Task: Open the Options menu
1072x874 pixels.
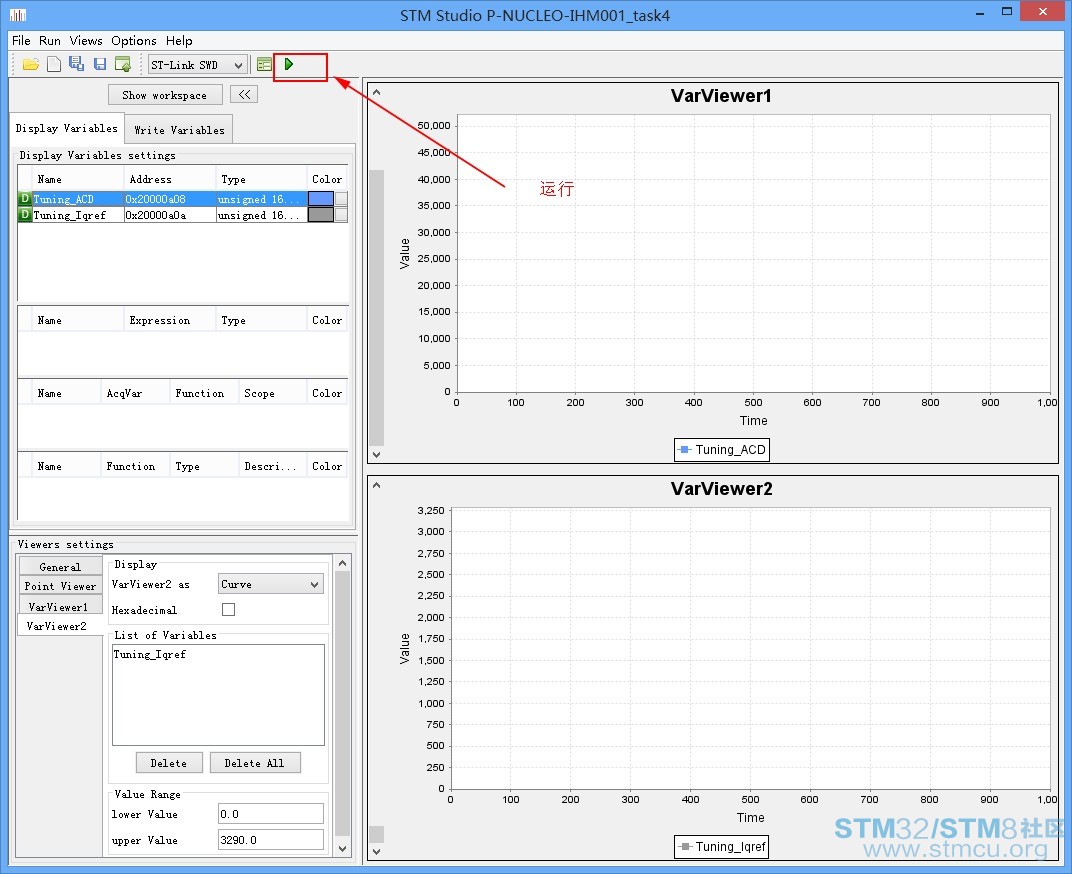Action: (x=134, y=40)
